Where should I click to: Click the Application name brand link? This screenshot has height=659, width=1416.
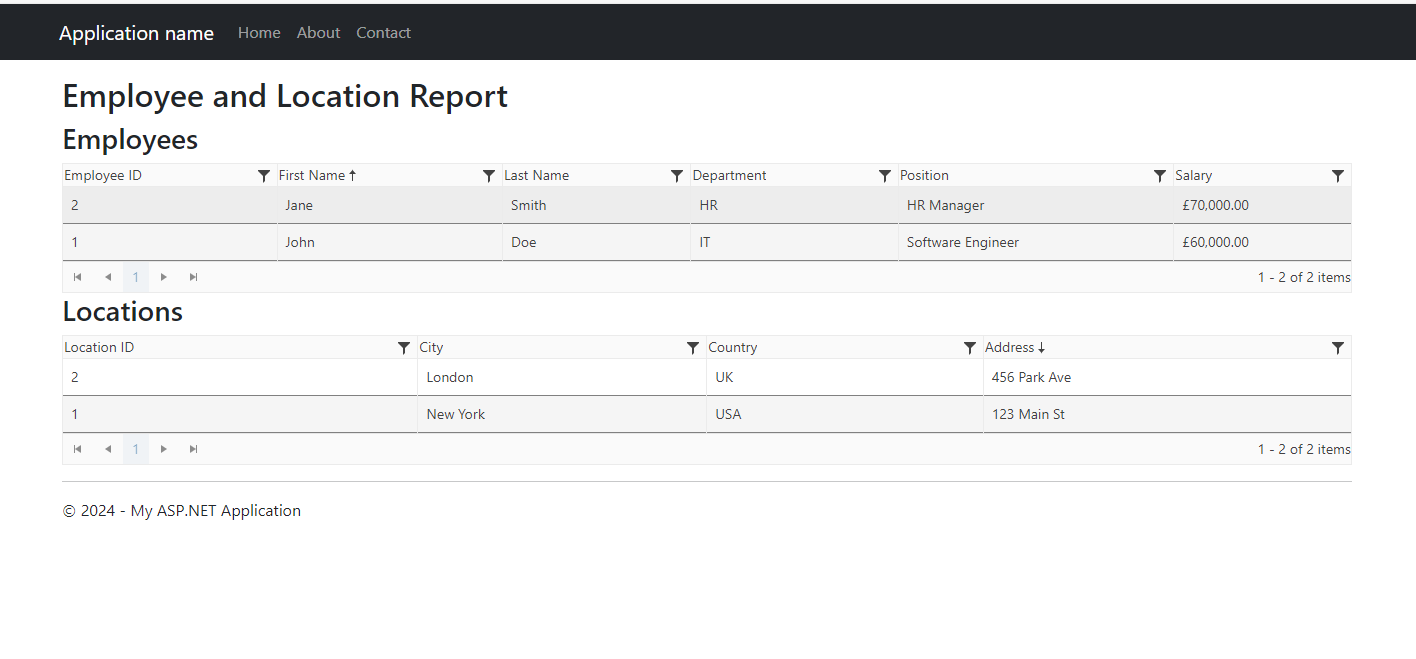point(136,32)
